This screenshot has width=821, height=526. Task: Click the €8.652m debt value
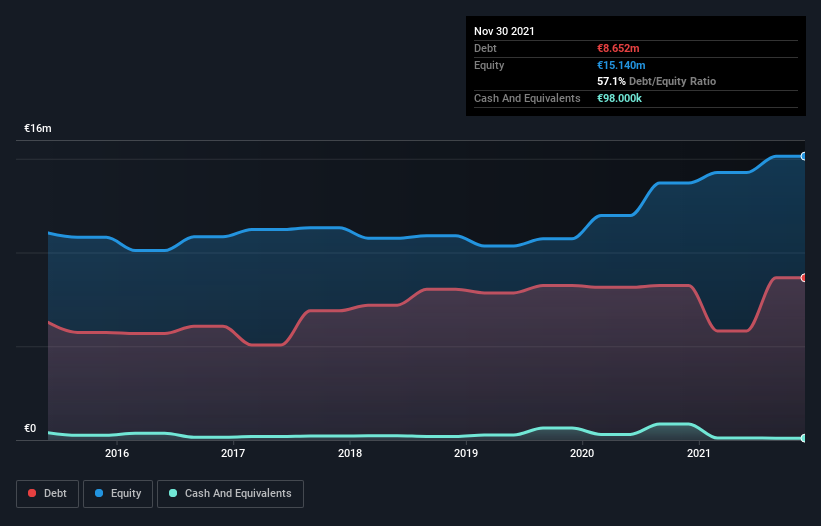coord(618,48)
